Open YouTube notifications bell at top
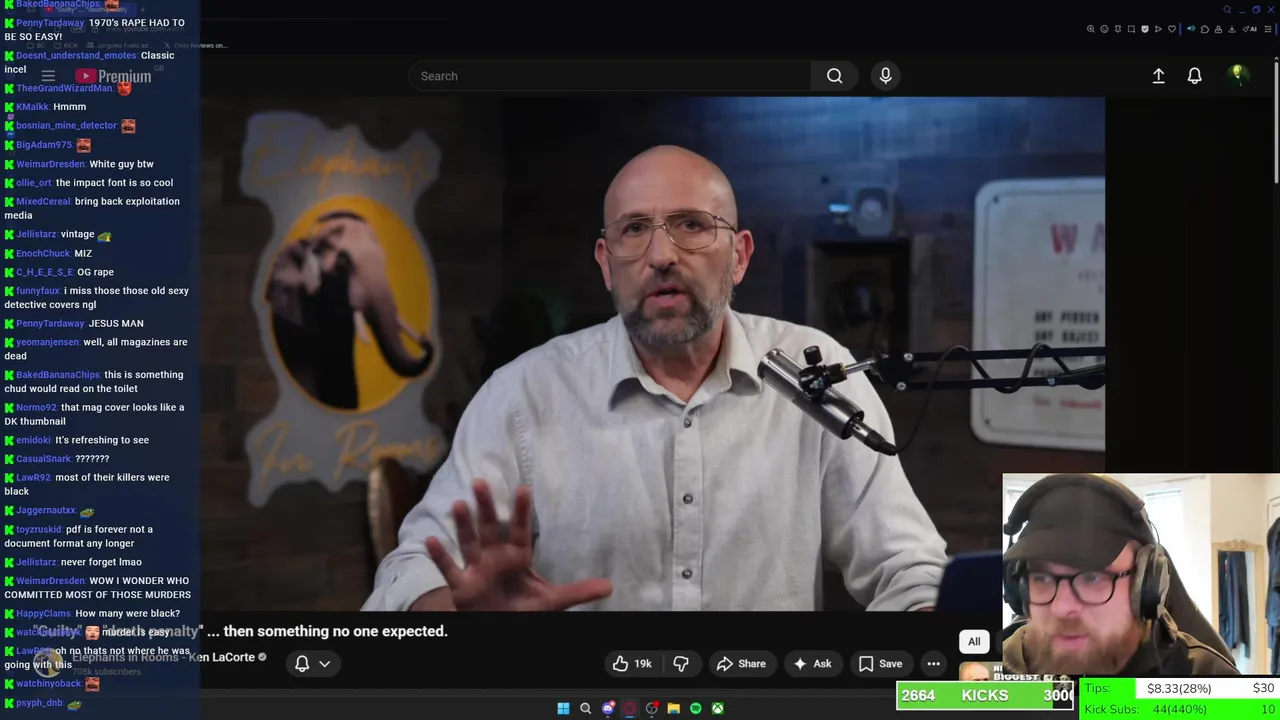Viewport: 1280px width, 720px height. 1194,76
